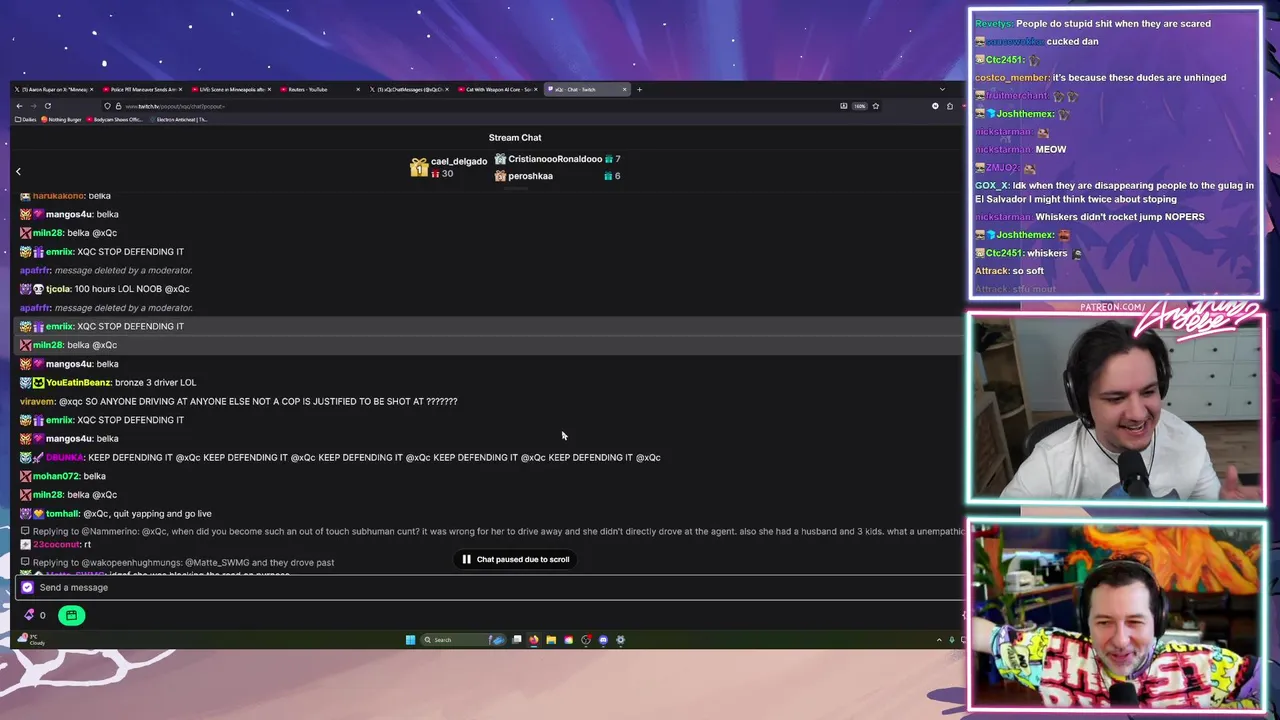
Task: Click the shield tracking protection icon
Action: (107, 106)
